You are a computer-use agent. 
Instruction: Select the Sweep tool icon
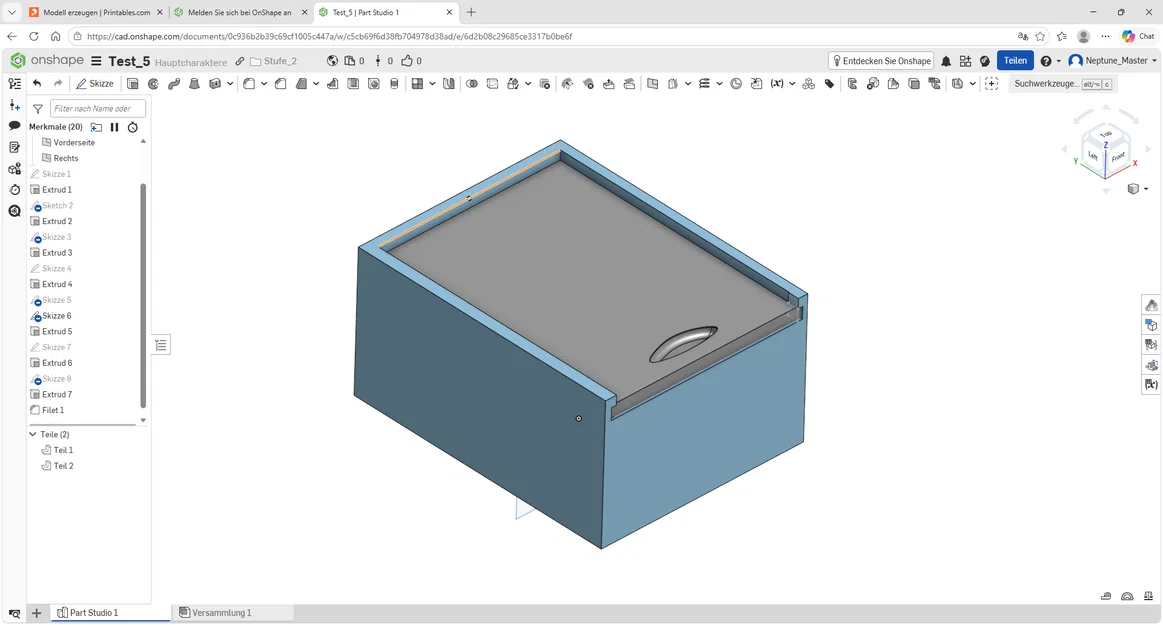click(x=174, y=84)
